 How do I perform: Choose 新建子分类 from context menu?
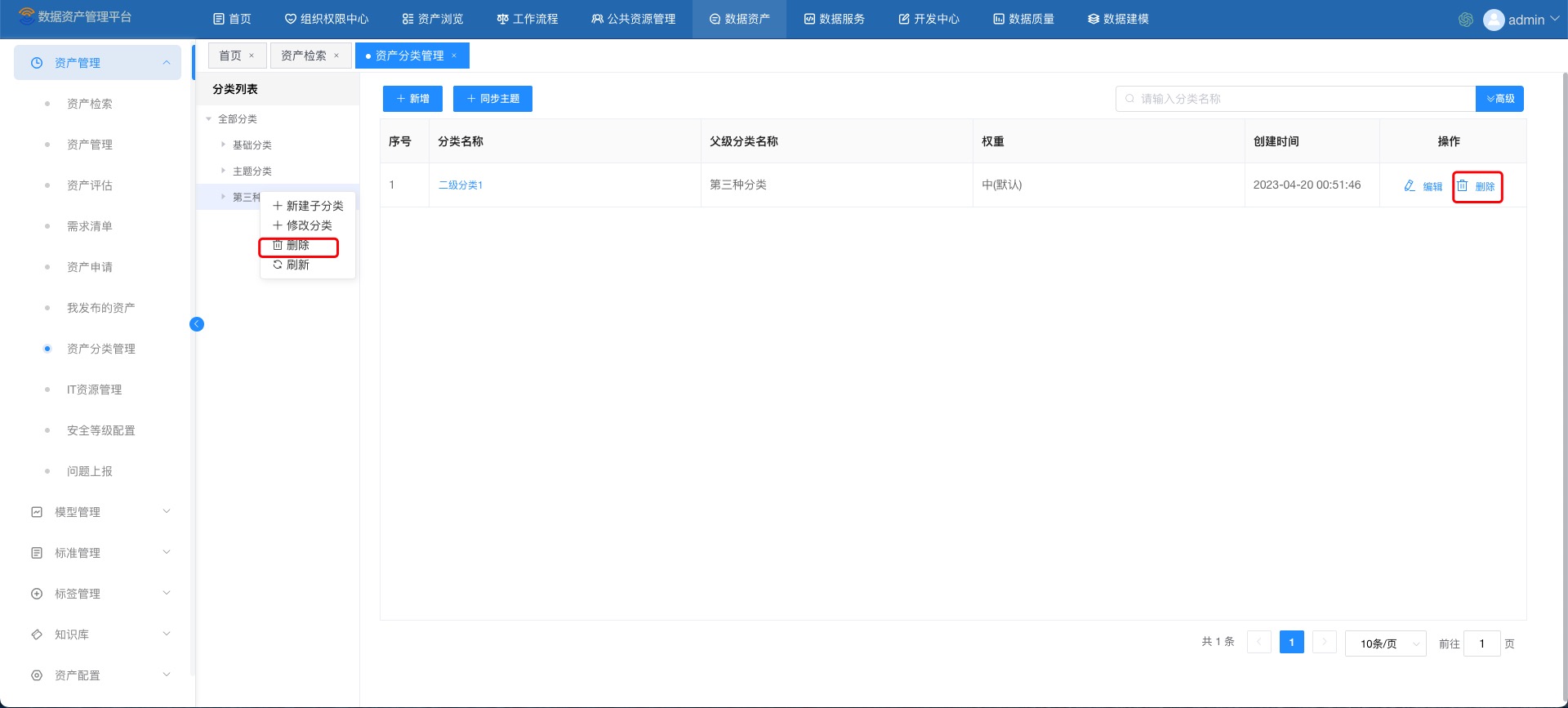(309, 206)
